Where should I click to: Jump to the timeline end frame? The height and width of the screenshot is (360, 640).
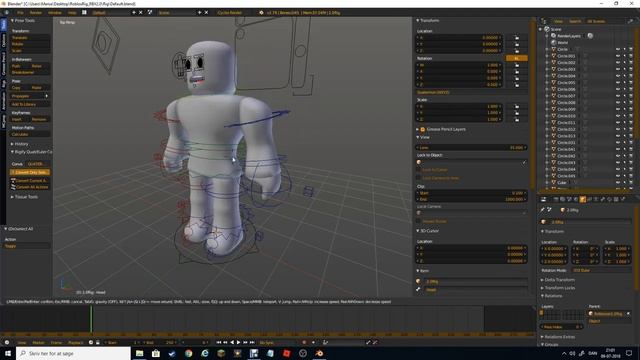click(252, 342)
